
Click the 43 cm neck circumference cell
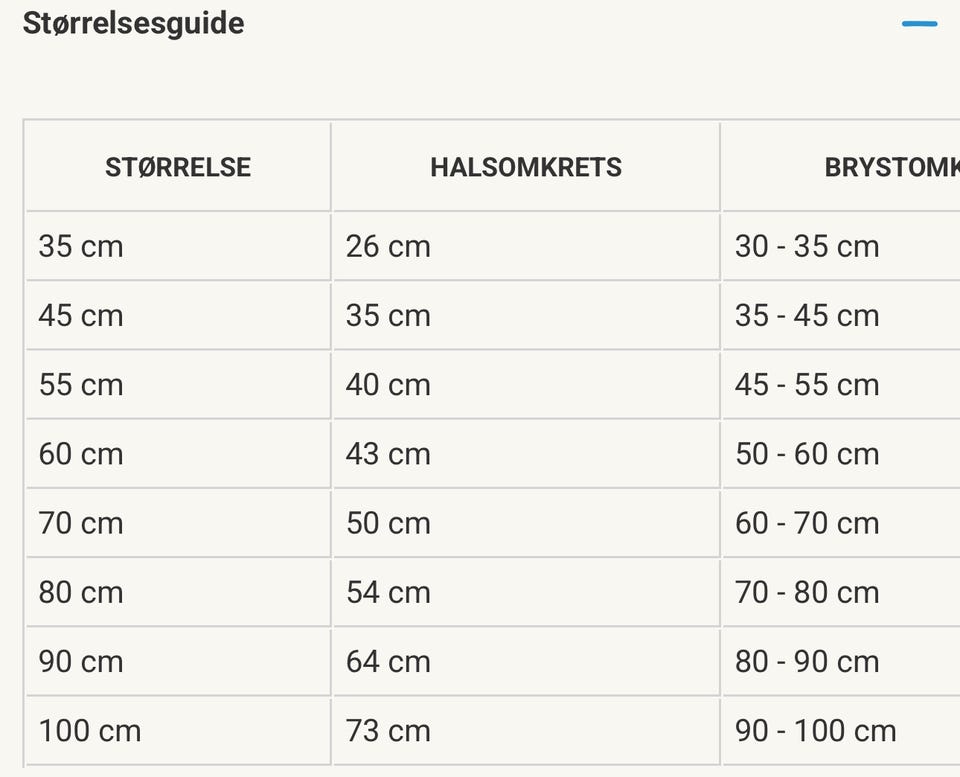pos(388,454)
